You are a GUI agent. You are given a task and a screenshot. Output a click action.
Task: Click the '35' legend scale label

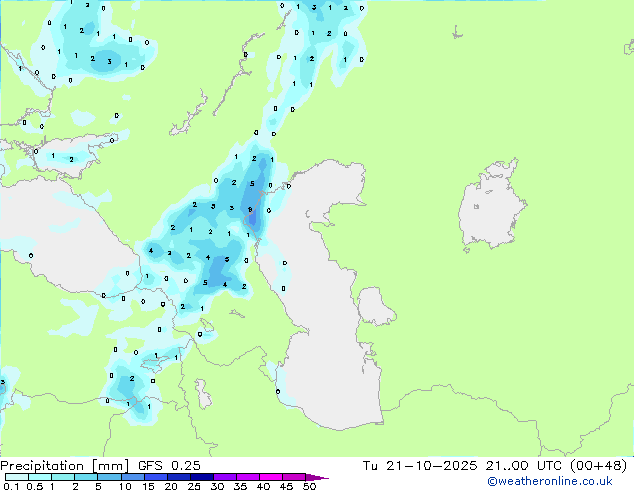pos(240,486)
